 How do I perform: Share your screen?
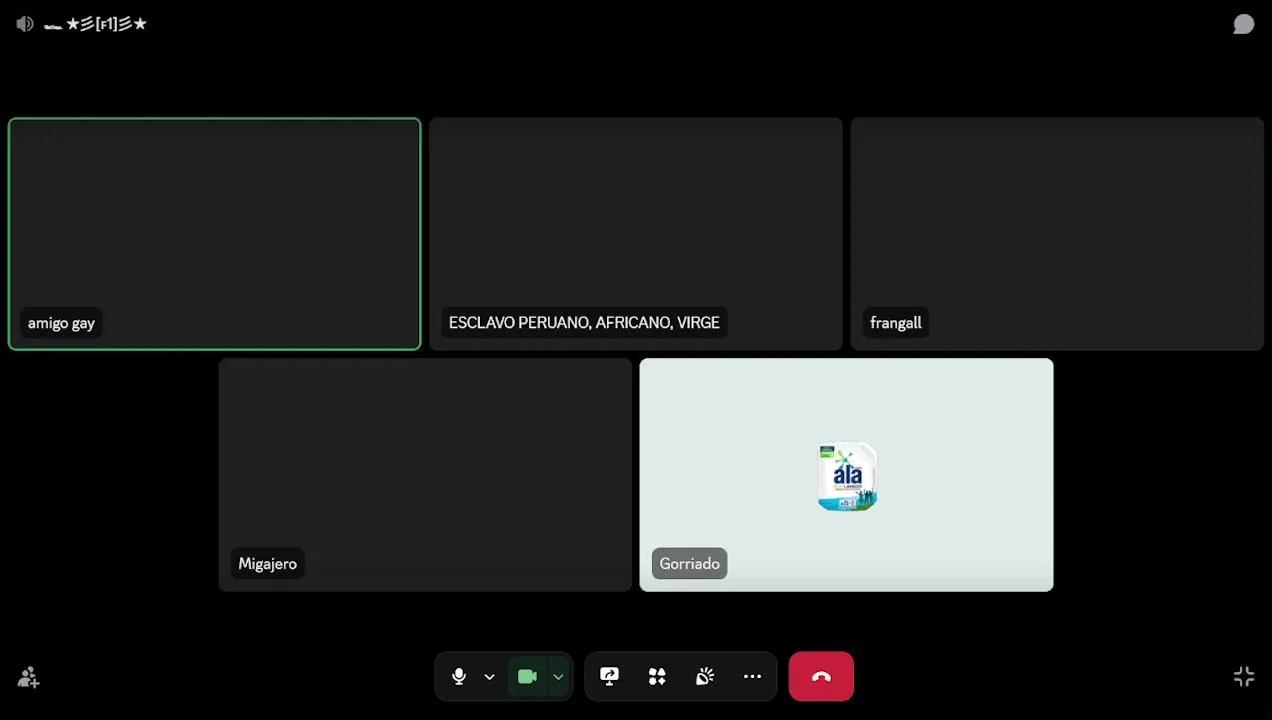609,677
